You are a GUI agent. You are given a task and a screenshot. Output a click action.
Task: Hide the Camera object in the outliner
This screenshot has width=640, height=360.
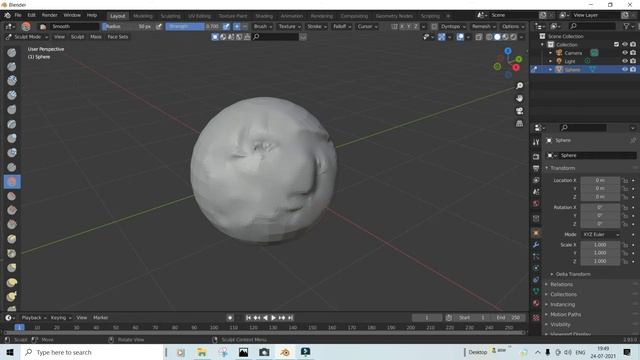click(x=624, y=53)
